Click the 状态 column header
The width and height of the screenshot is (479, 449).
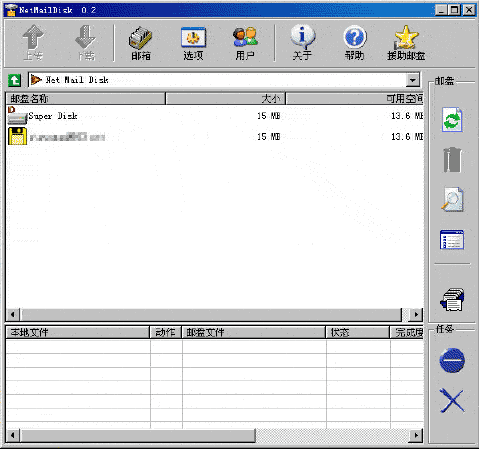pyautogui.click(x=358, y=332)
